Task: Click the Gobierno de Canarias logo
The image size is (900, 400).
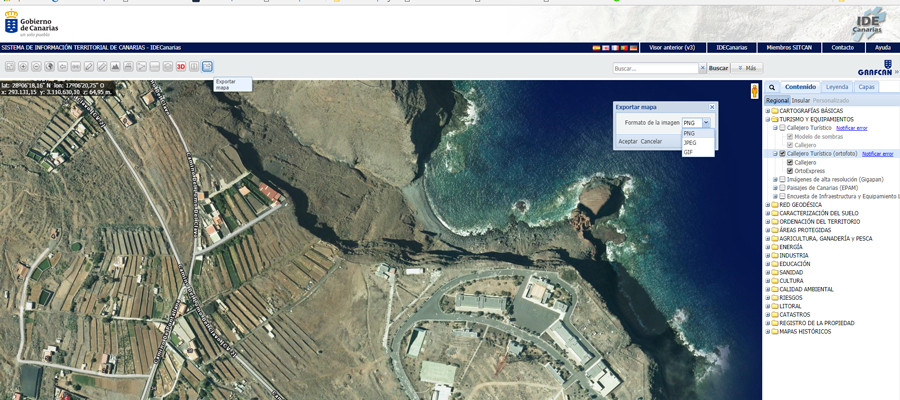Action: pos(32,24)
